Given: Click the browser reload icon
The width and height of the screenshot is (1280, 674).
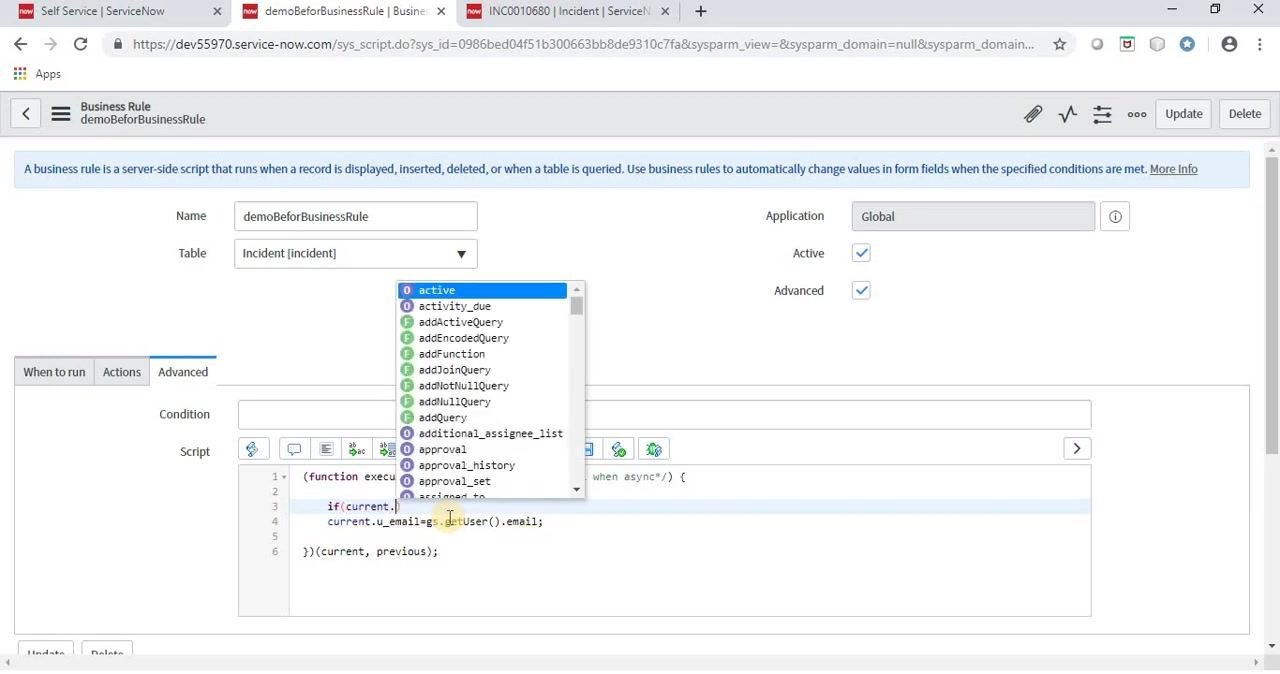Looking at the screenshot, I should coord(81,44).
